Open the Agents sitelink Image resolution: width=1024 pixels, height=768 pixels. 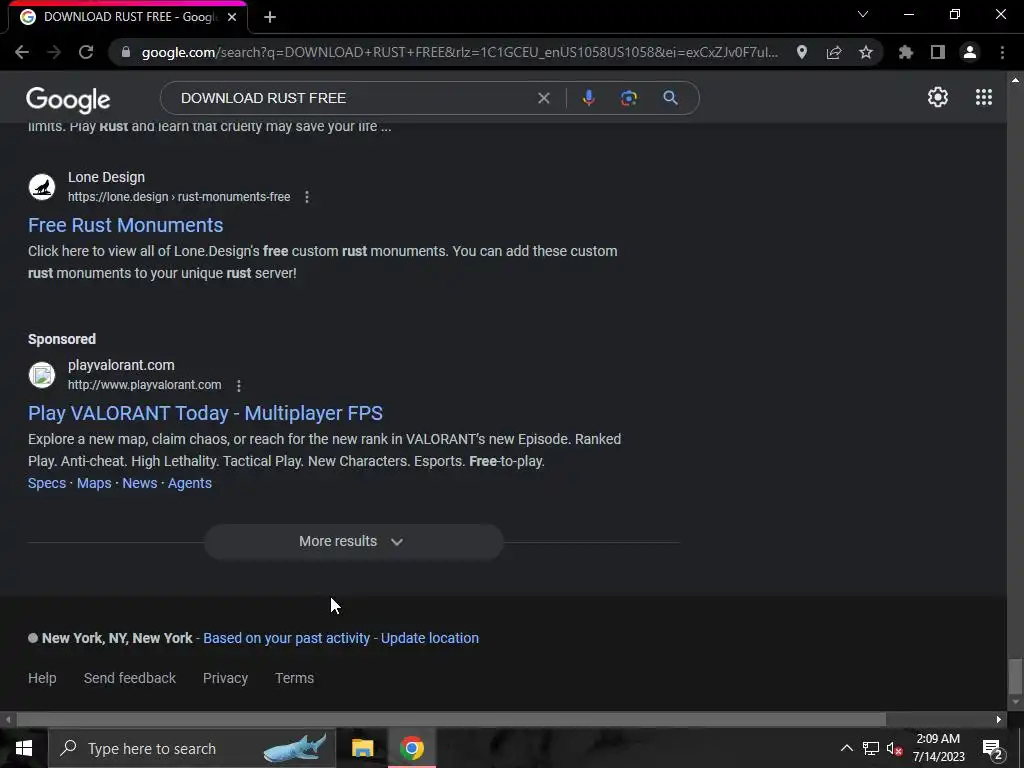click(189, 483)
